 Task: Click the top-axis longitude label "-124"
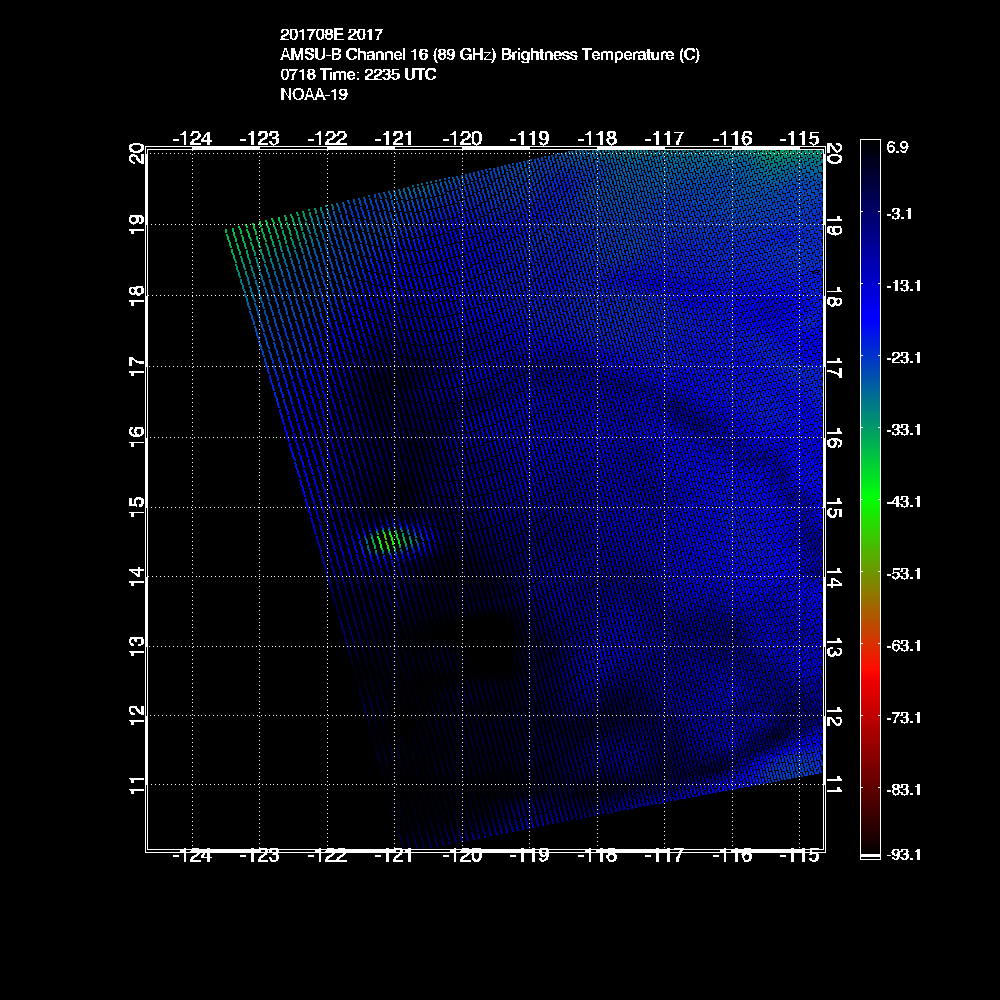192,138
